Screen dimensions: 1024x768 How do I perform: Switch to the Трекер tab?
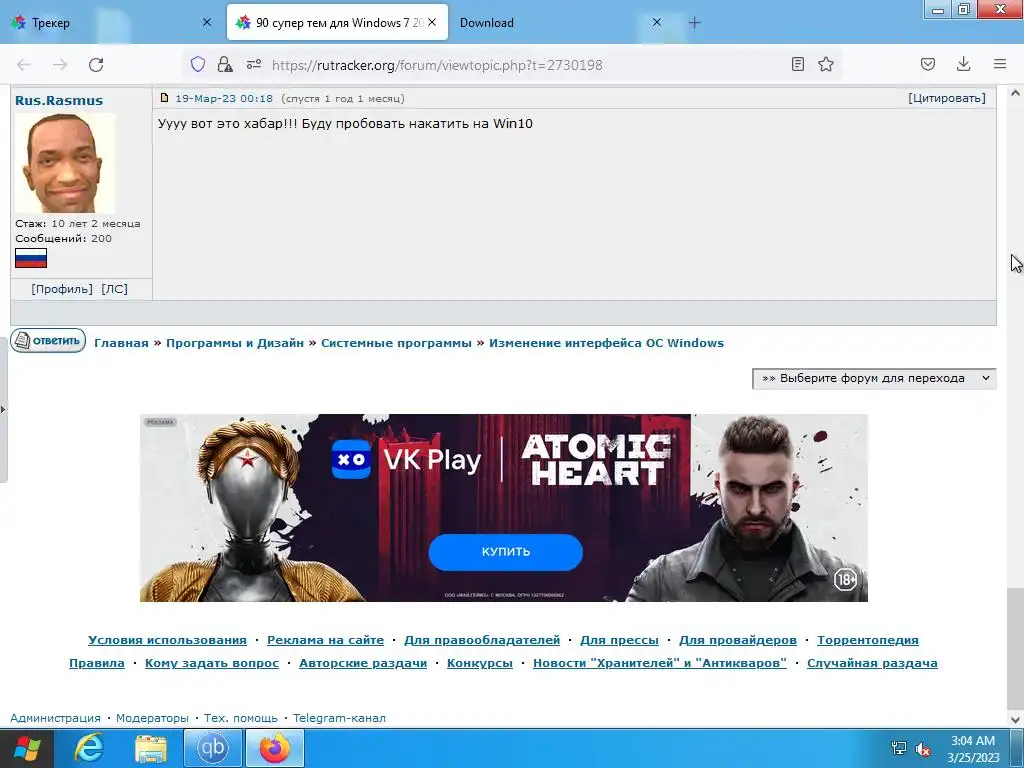tap(110, 22)
